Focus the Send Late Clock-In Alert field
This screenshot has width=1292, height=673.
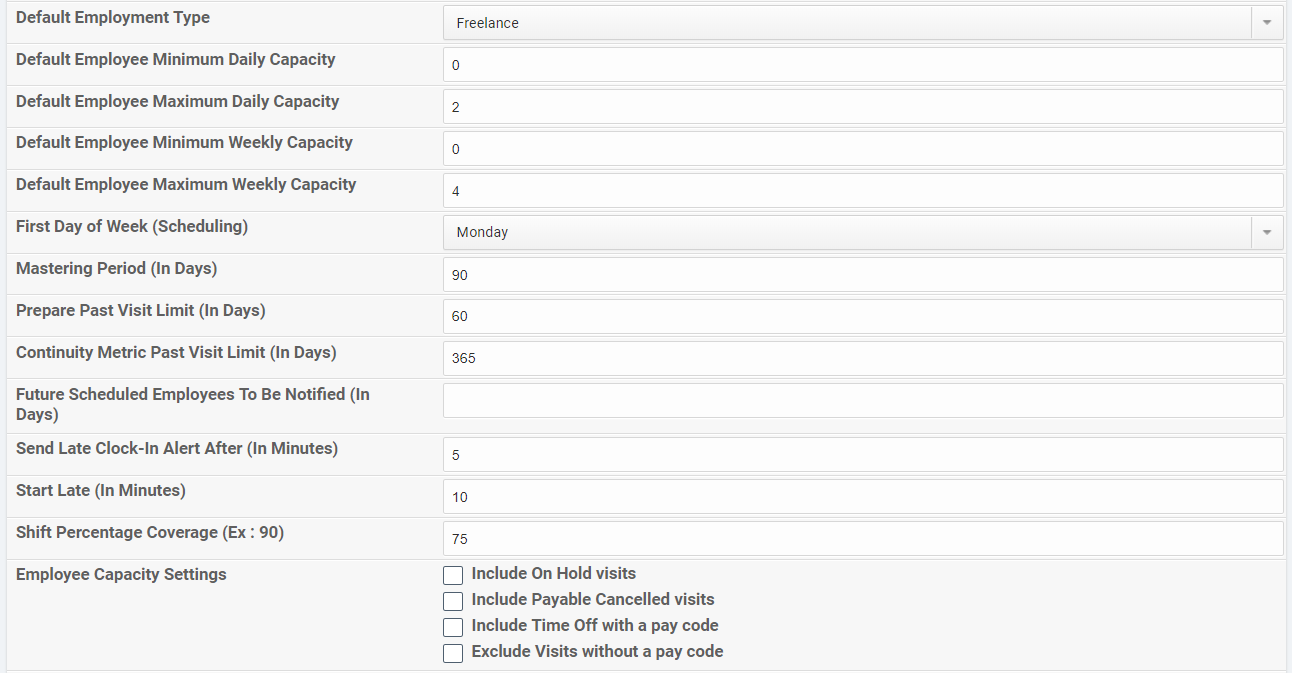click(x=862, y=455)
